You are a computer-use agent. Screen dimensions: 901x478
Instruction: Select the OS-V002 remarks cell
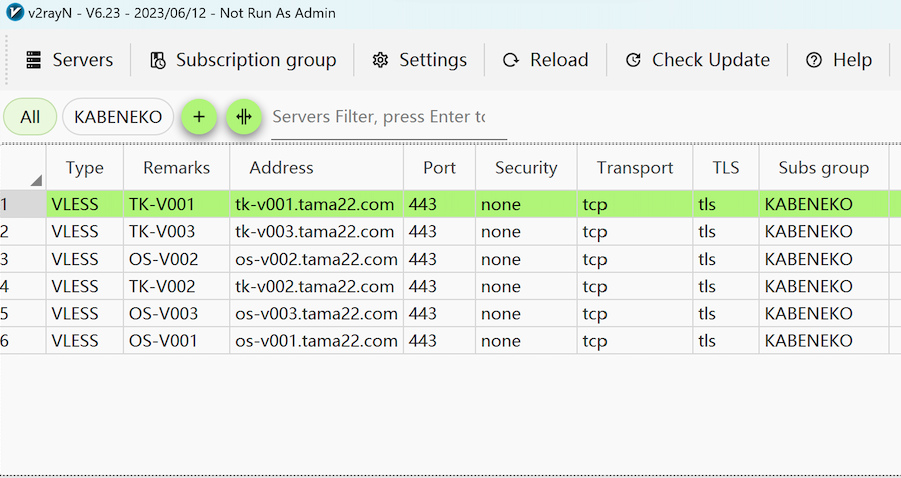pos(176,259)
